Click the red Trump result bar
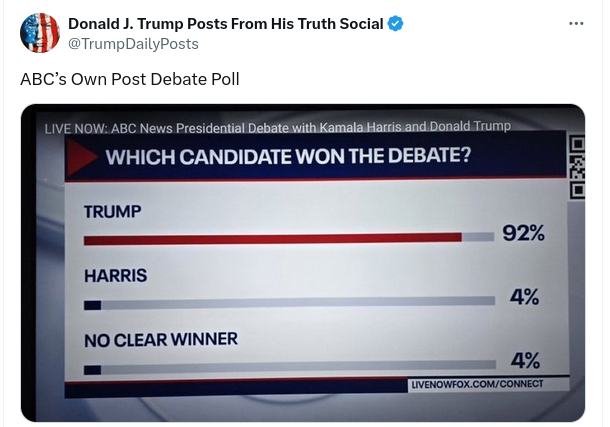 pyautogui.click(x=272, y=239)
